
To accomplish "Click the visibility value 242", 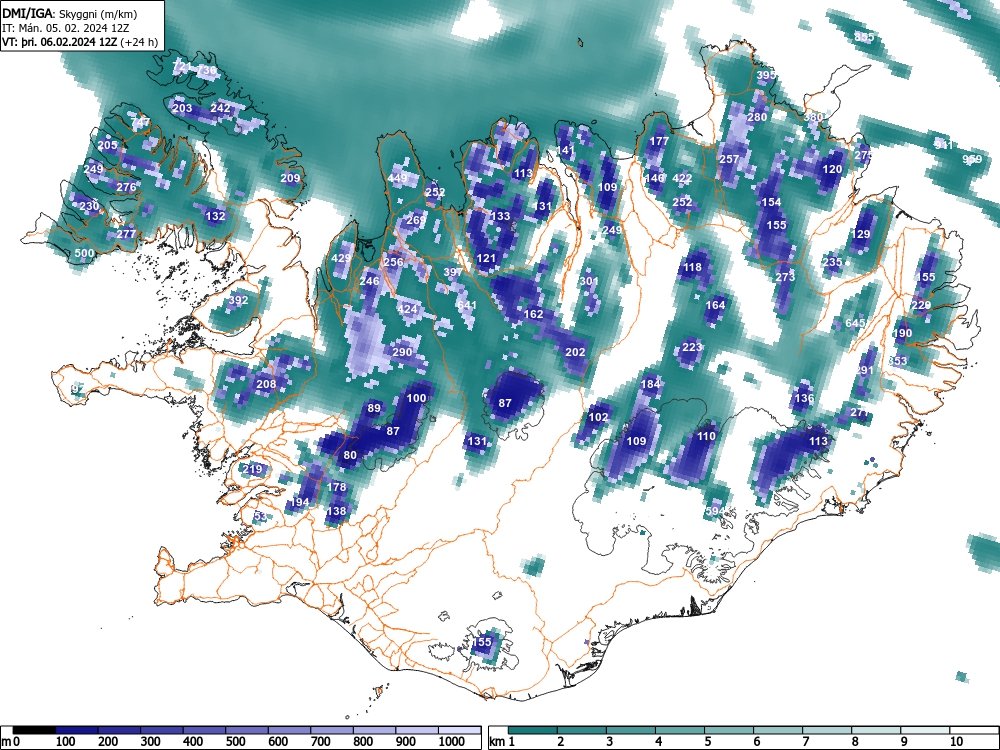I will click(x=220, y=108).
